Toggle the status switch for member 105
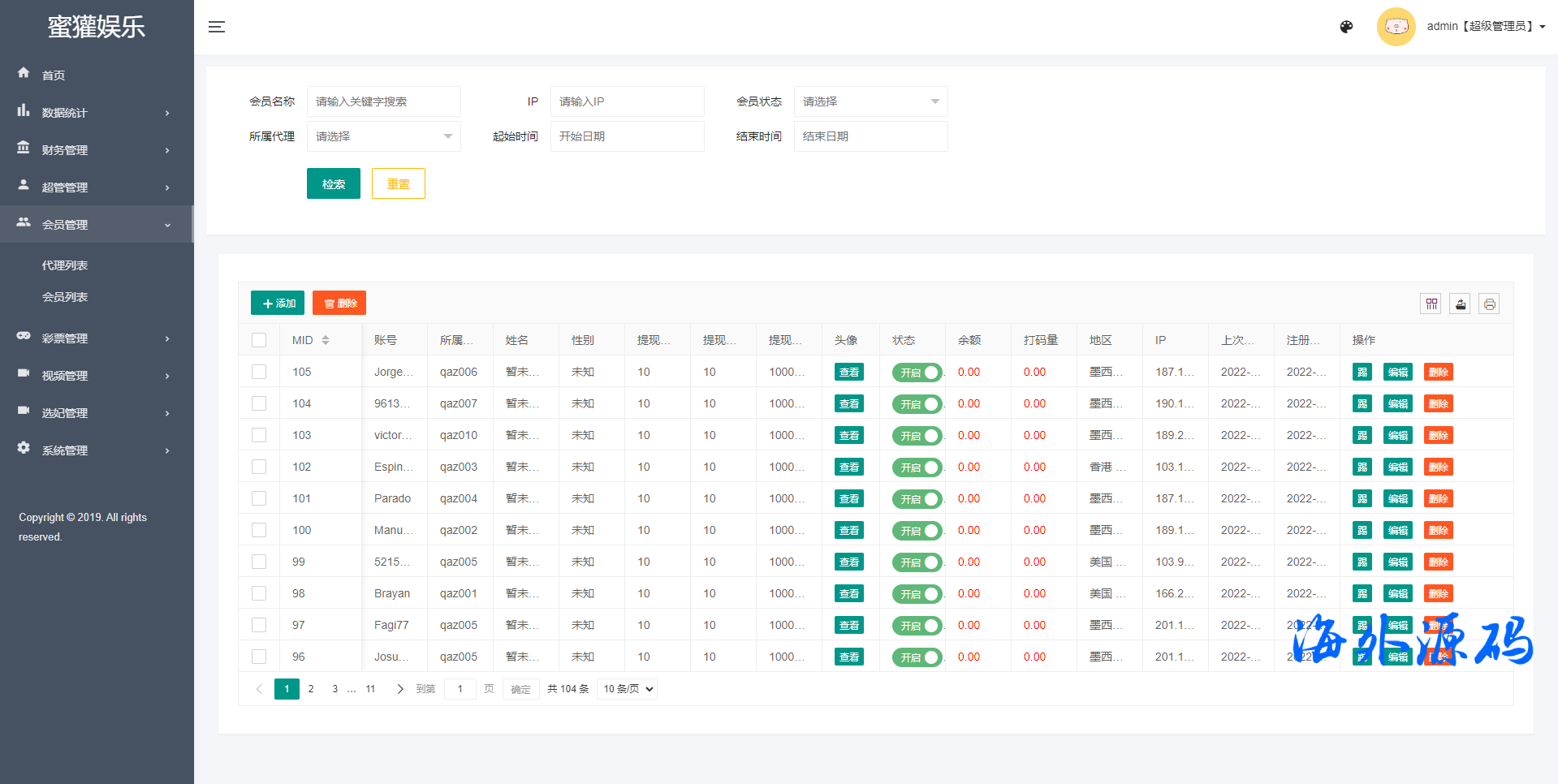The height and width of the screenshot is (784, 1558). (917, 373)
